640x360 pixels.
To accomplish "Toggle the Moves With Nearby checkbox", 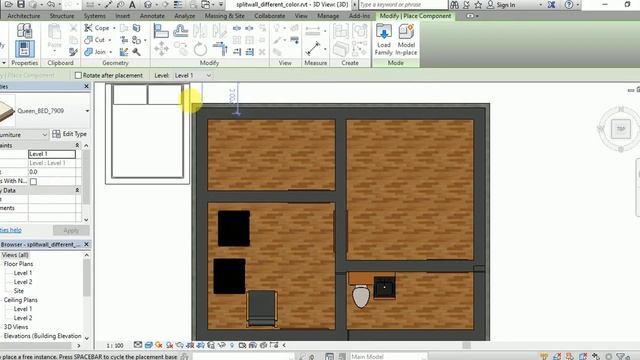I will click(x=33, y=181).
